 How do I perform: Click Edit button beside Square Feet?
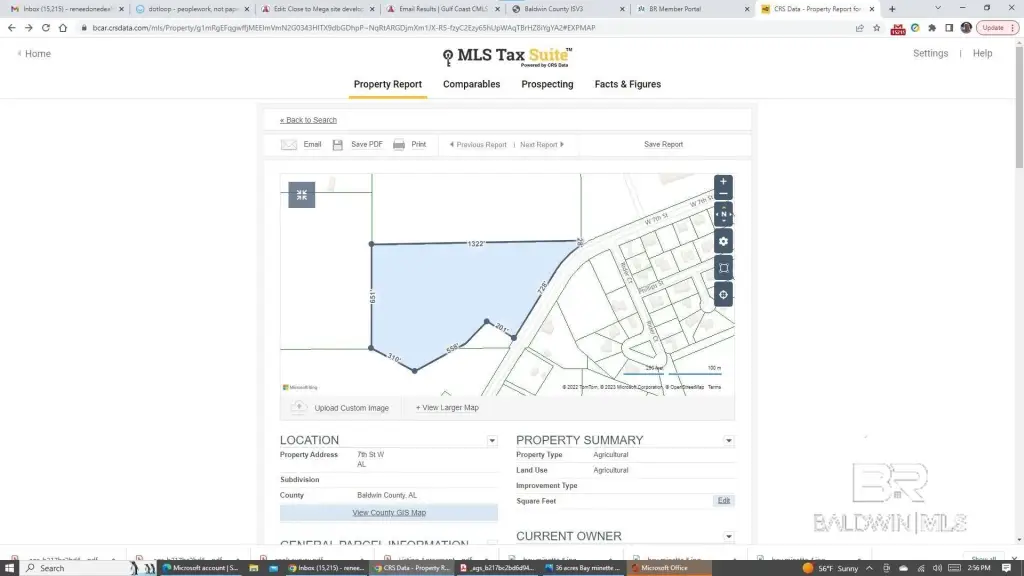(724, 501)
